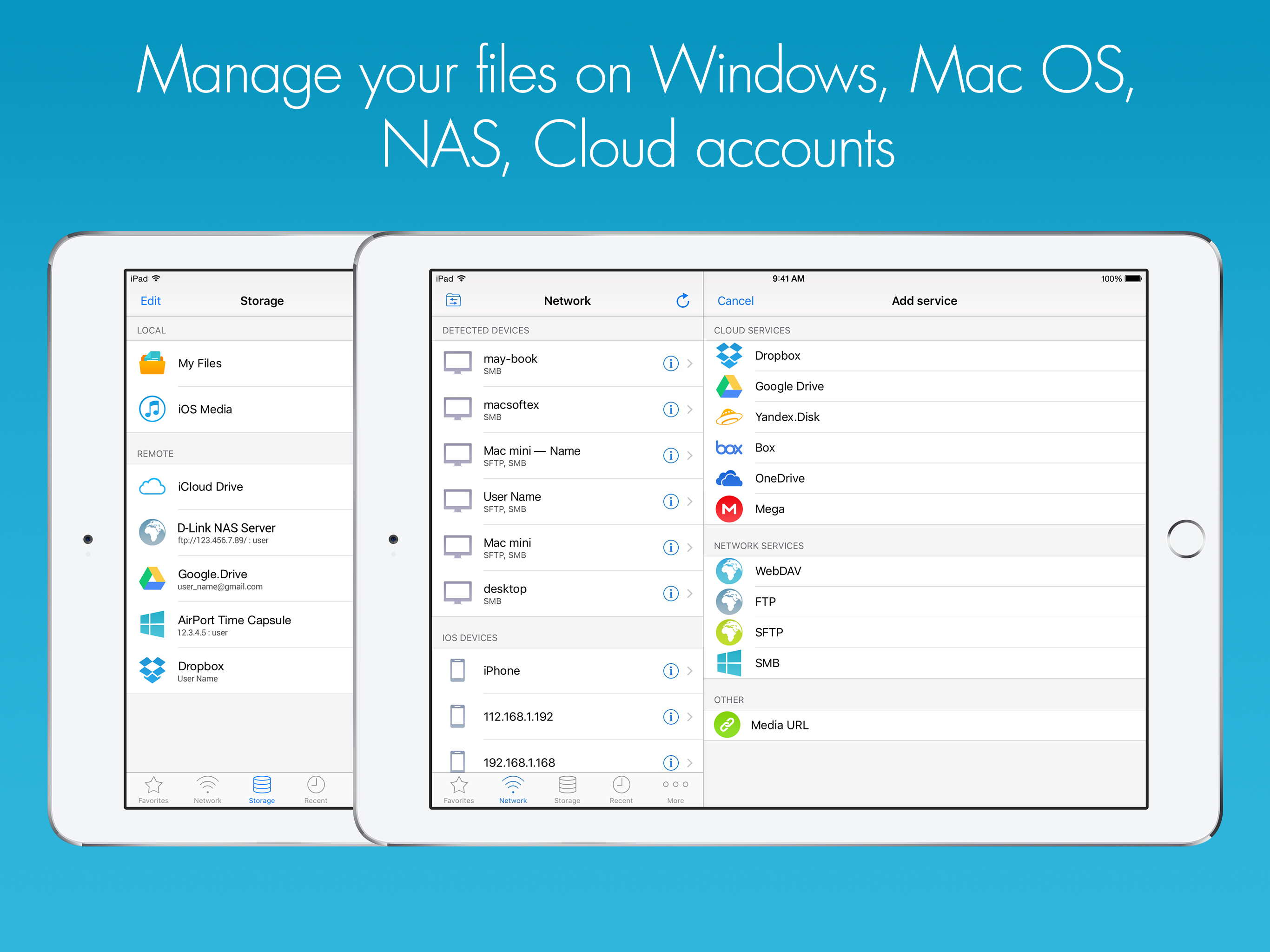1270x952 pixels.
Task: Open the filter icon beside Network title
Action: click(453, 300)
